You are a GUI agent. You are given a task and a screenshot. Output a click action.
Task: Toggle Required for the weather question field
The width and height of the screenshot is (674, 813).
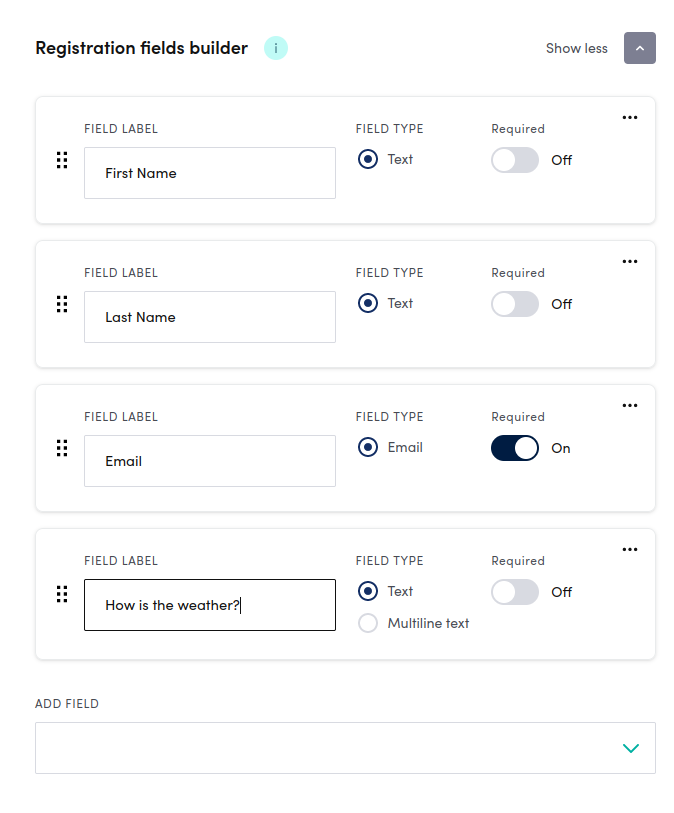(x=515, y=592)
